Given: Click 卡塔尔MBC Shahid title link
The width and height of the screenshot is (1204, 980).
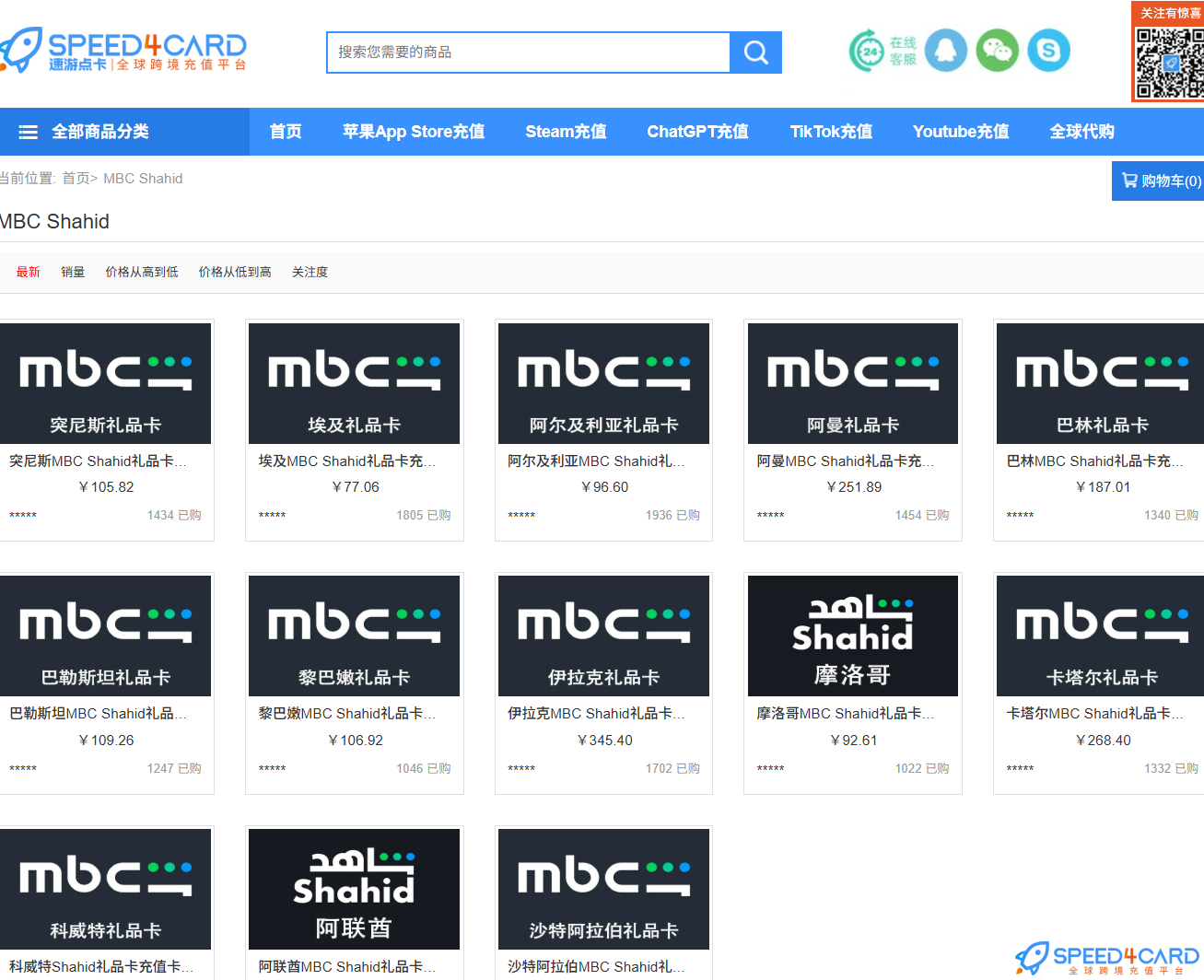Looking at the screenshot, I should (x=1095, y=714).
